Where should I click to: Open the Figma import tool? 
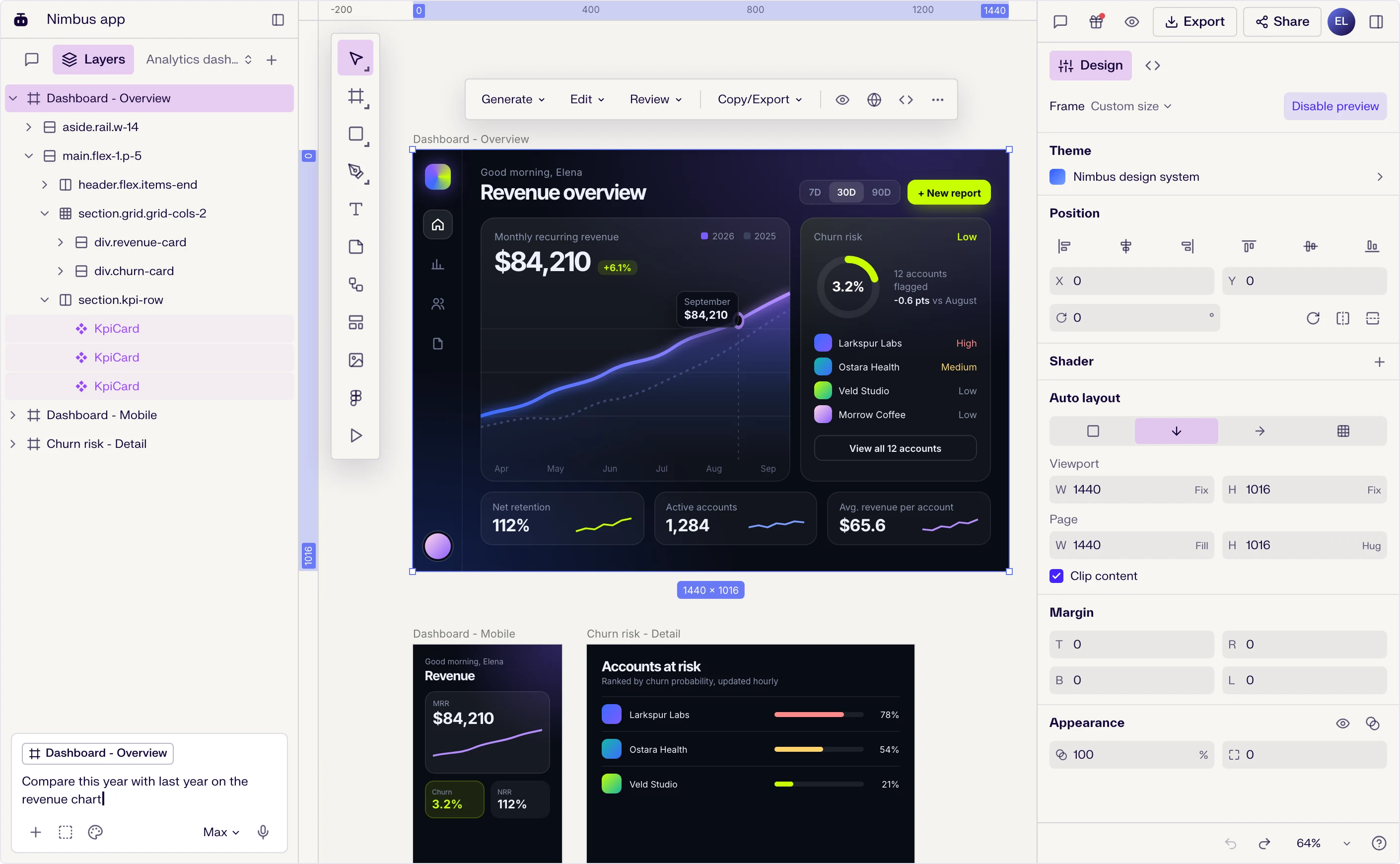point(356,398)
